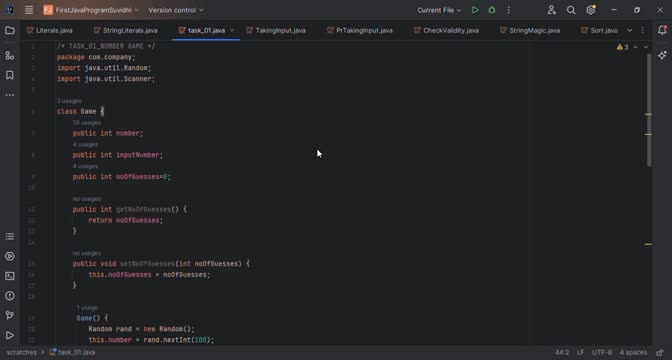The width and height of the screenshot is (672, 360).
Task: Open the AI Assistant sparkle icon
Action: 662,56
